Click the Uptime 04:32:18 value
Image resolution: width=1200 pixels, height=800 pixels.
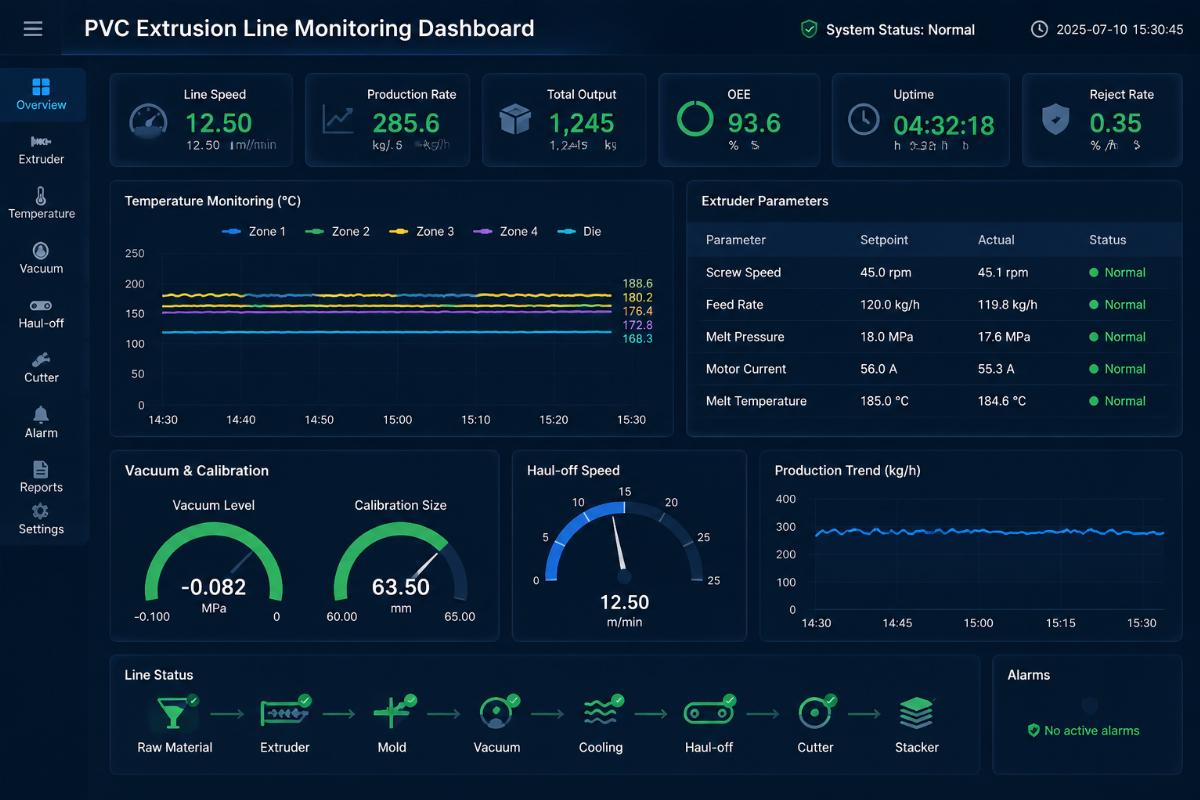point(944,125)
